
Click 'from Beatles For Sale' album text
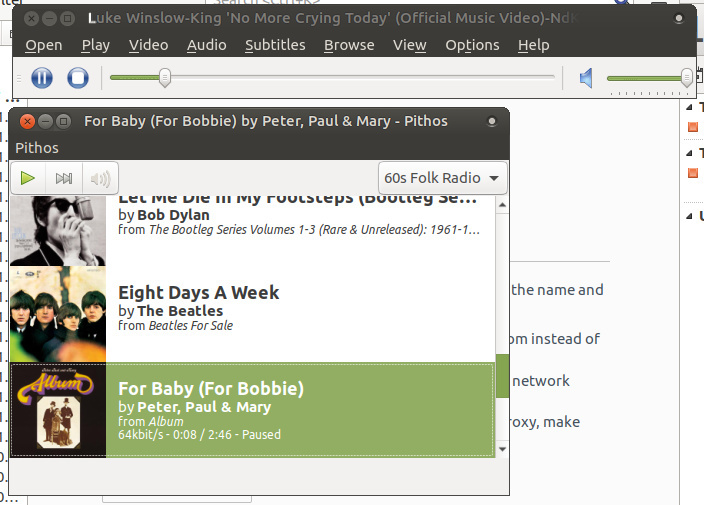176,325
